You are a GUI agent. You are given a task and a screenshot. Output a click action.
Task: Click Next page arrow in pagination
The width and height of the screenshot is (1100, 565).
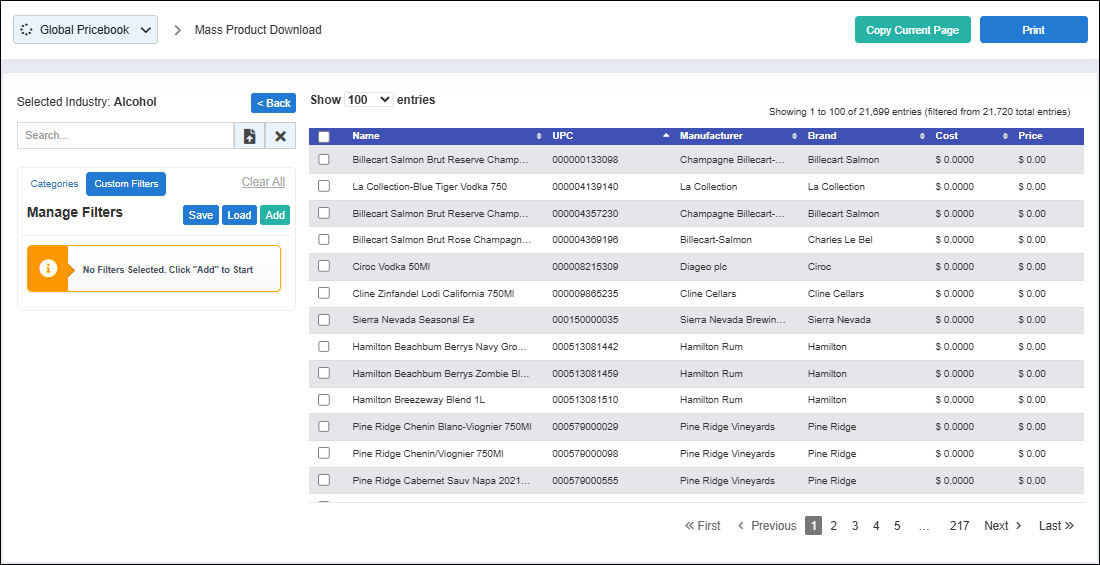(1003, 526)
